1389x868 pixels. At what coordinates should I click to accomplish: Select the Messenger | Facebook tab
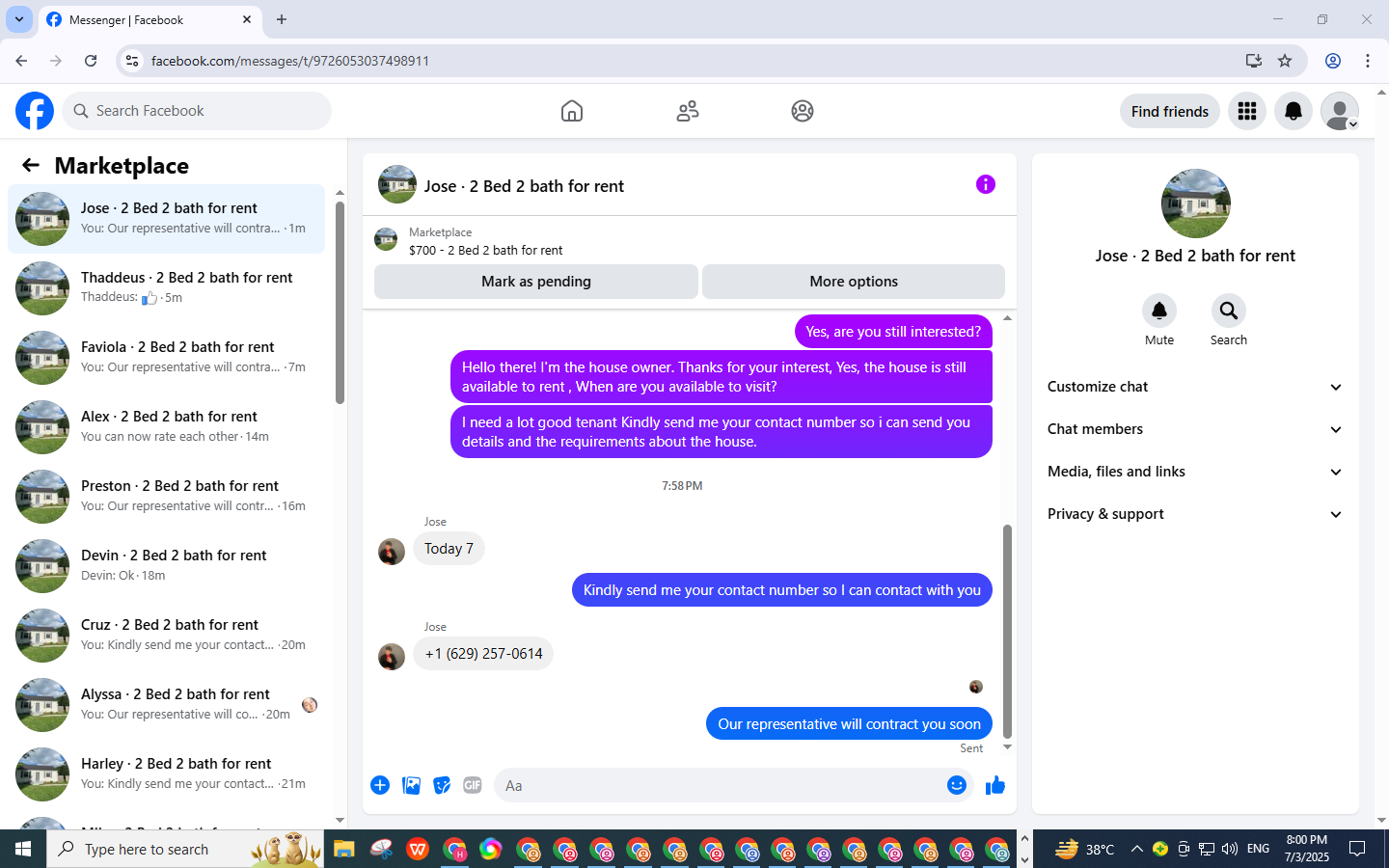pyautogui.click(x=150, y=19)
